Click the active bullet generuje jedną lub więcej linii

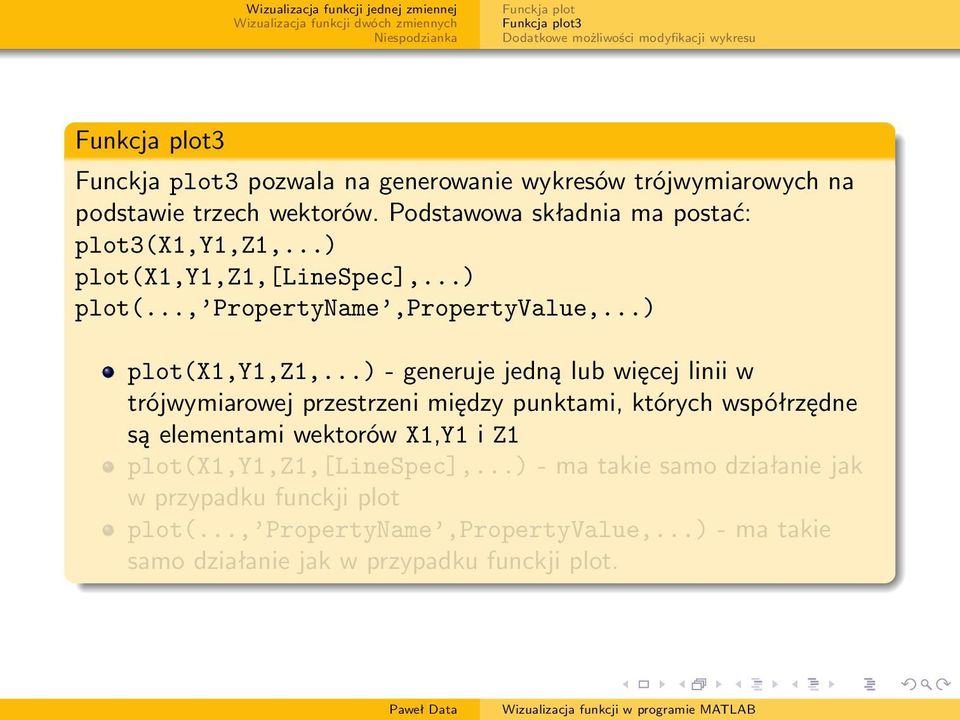[492, 403]
